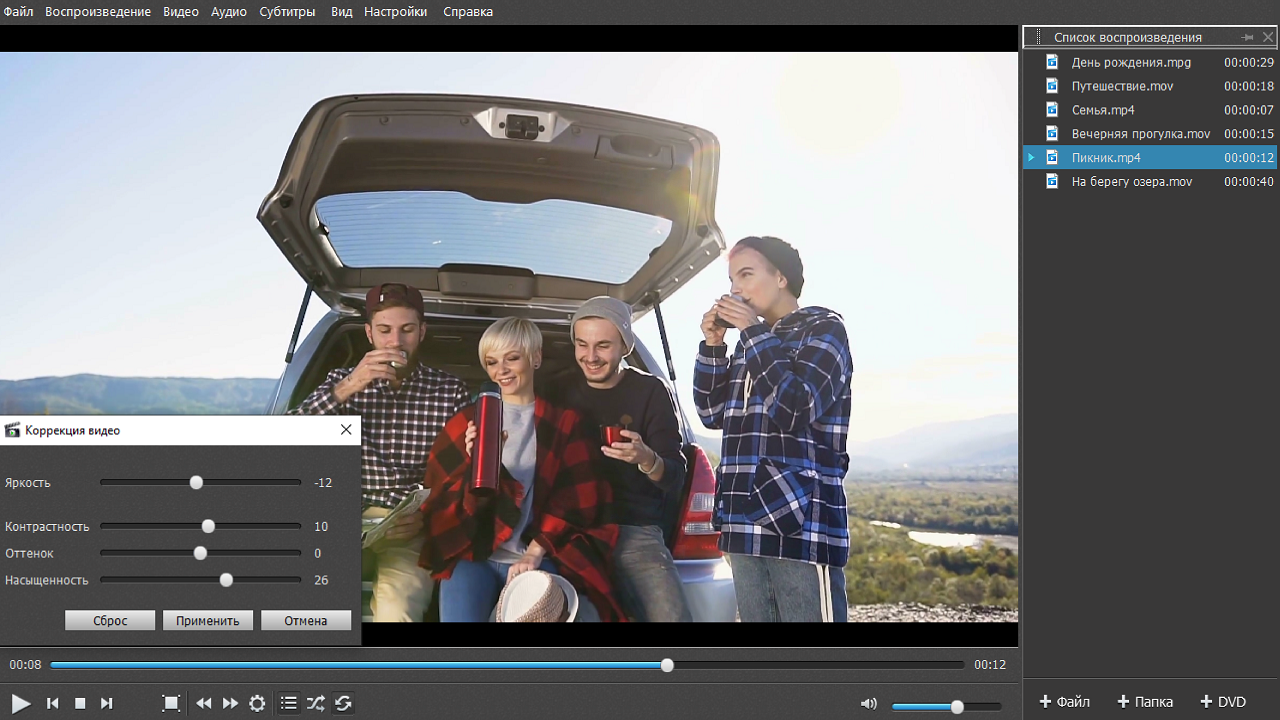Screen dimensions: 1280x720
Task: Click the file icon of День рождения.mpg
Action: point(1052,61)
